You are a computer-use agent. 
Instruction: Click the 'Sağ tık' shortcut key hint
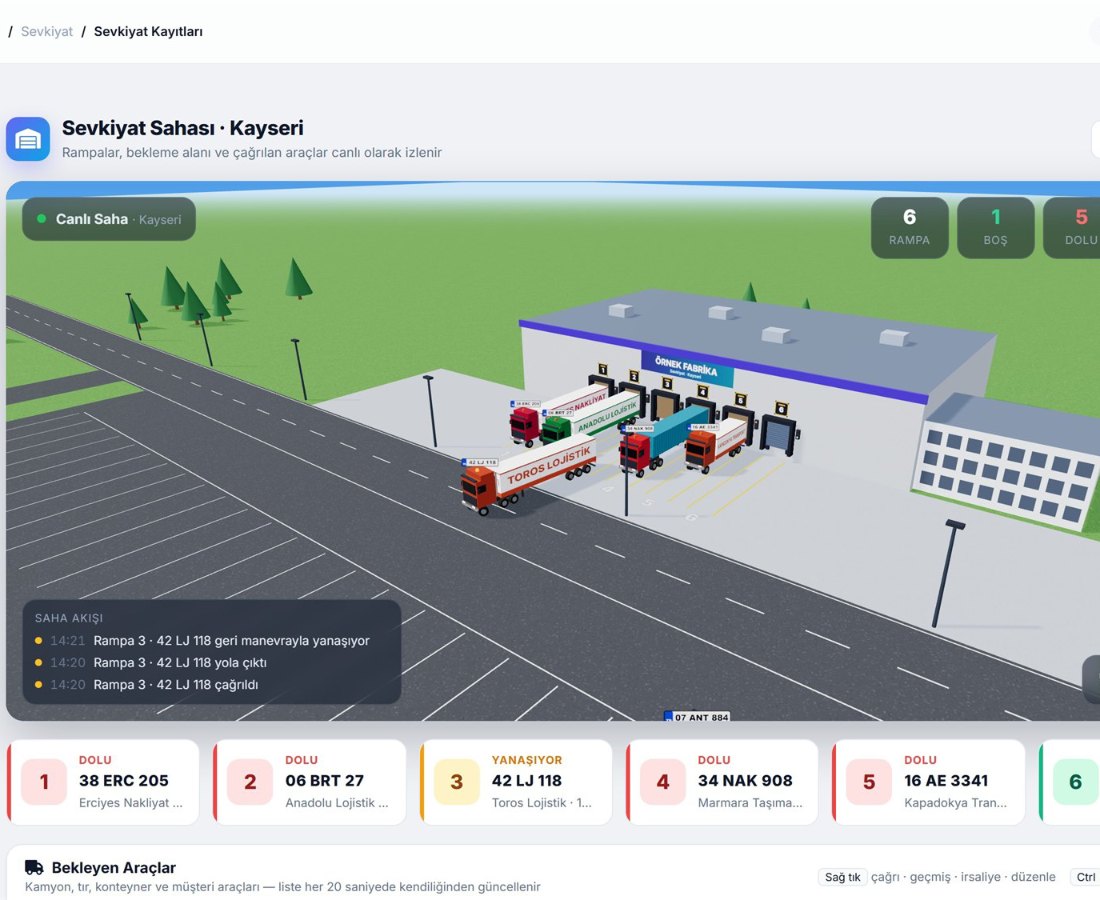pos(843,877)
